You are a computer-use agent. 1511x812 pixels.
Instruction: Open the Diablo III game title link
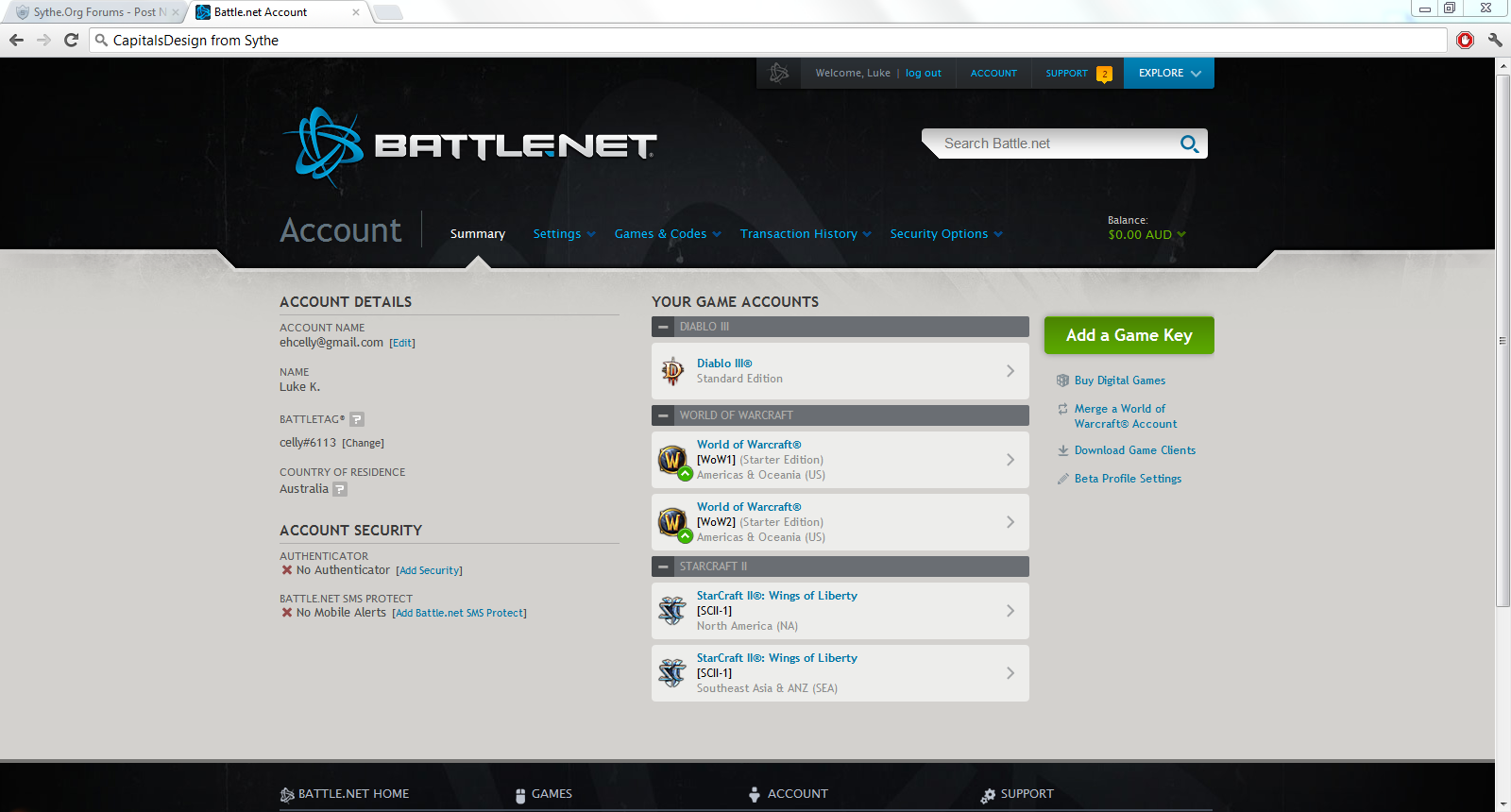[x=724, y=364]
